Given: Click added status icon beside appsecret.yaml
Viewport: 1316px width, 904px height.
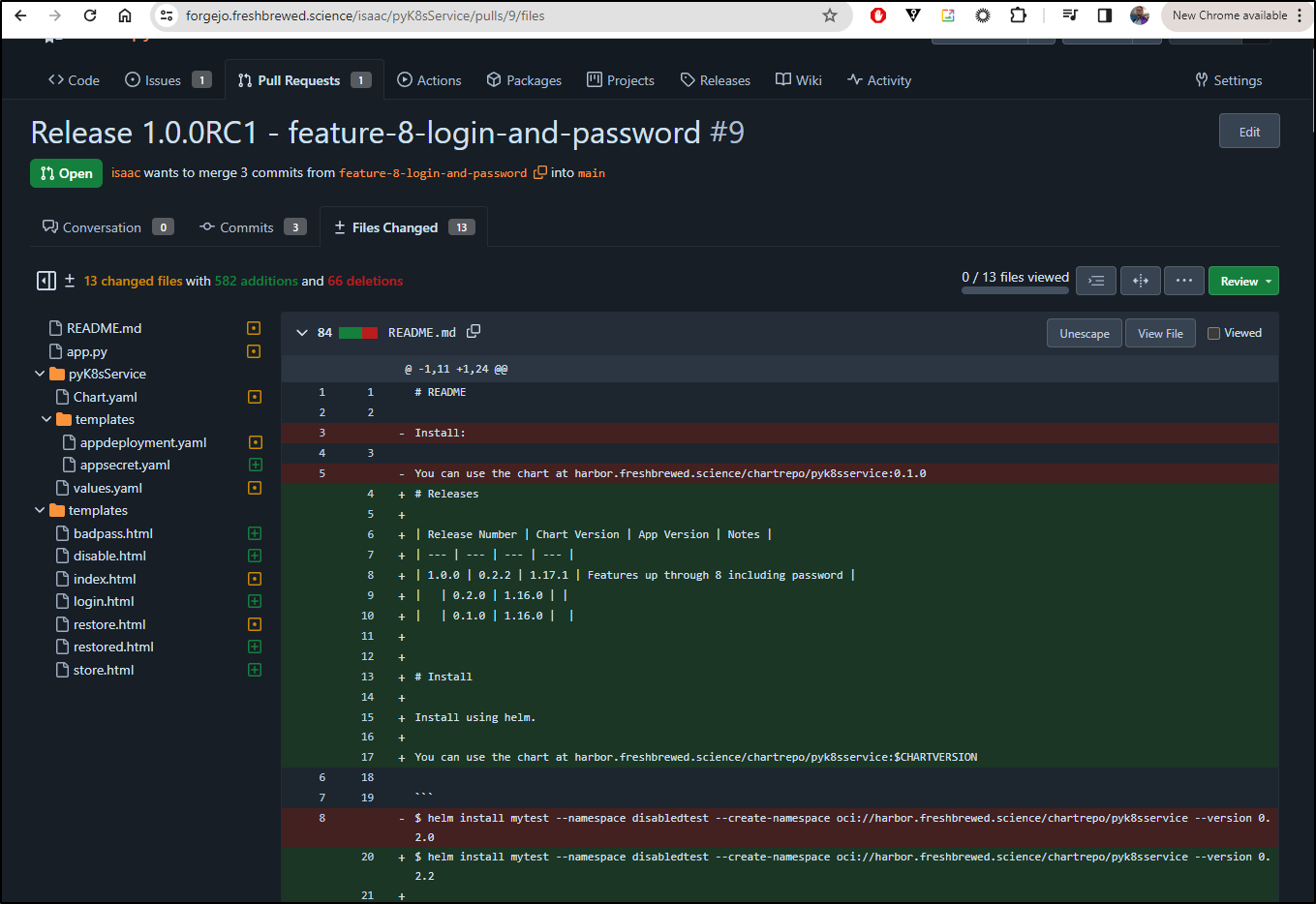Looking at the screenshot, I should tap(255, 465).
